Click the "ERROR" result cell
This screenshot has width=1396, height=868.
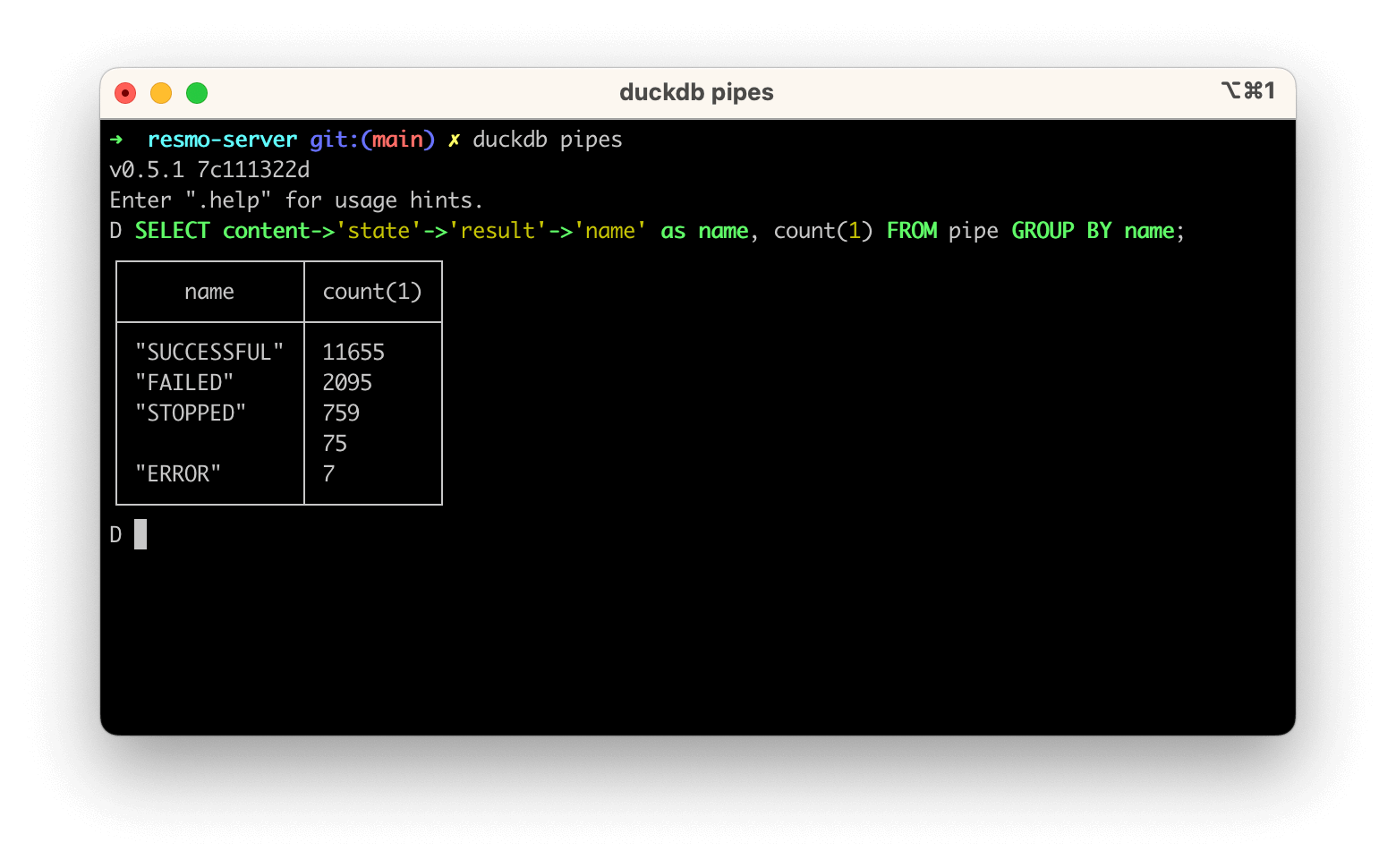[178, 474]
